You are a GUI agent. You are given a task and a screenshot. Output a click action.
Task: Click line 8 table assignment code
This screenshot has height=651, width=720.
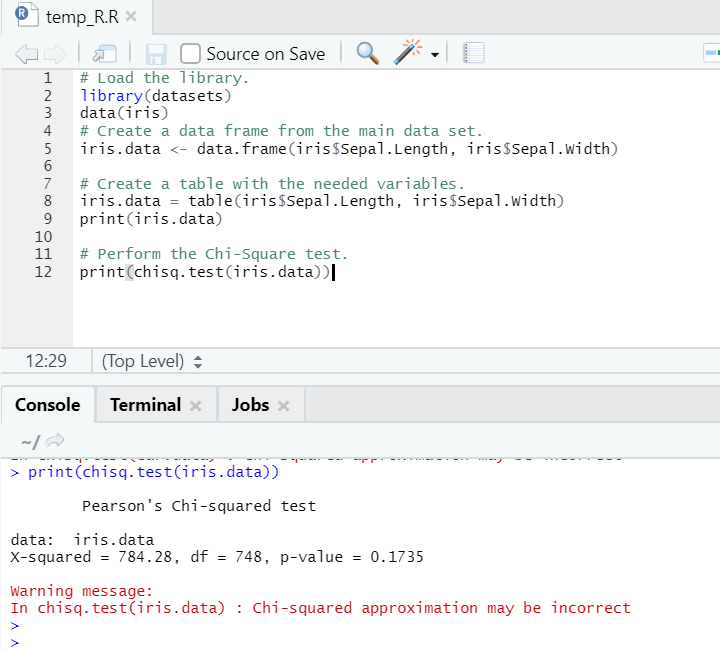[x=322, y=201]
